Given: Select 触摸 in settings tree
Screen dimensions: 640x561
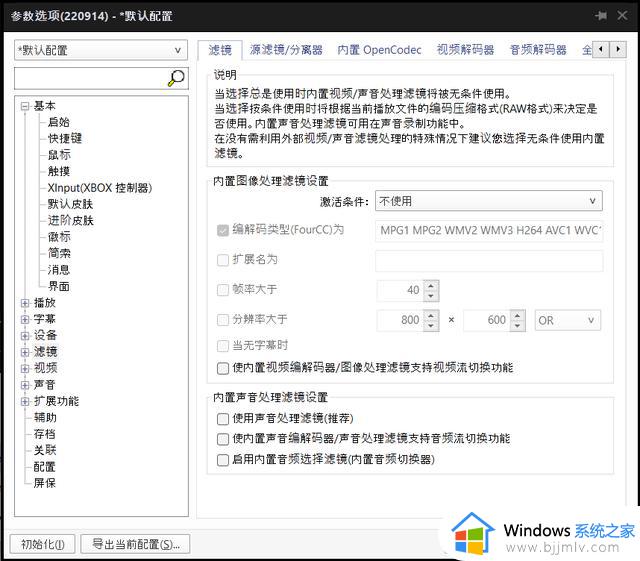Looking at the screenshot, I should (x=59, y=171).
